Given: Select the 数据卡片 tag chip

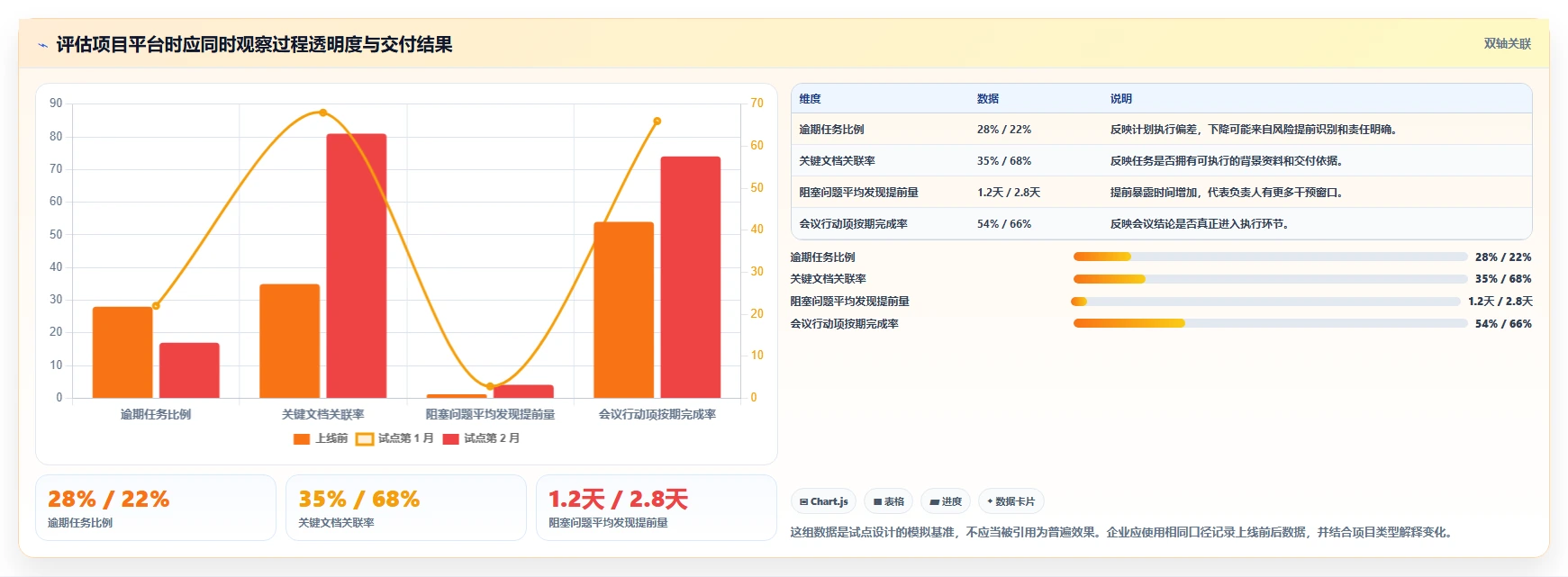Looking at the screenshot, I should [1011, 501].
